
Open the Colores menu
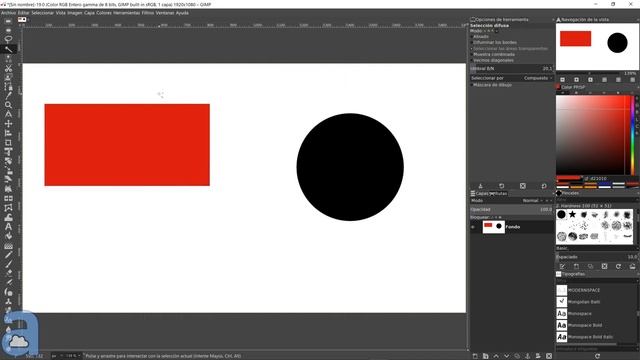point(104,13)
